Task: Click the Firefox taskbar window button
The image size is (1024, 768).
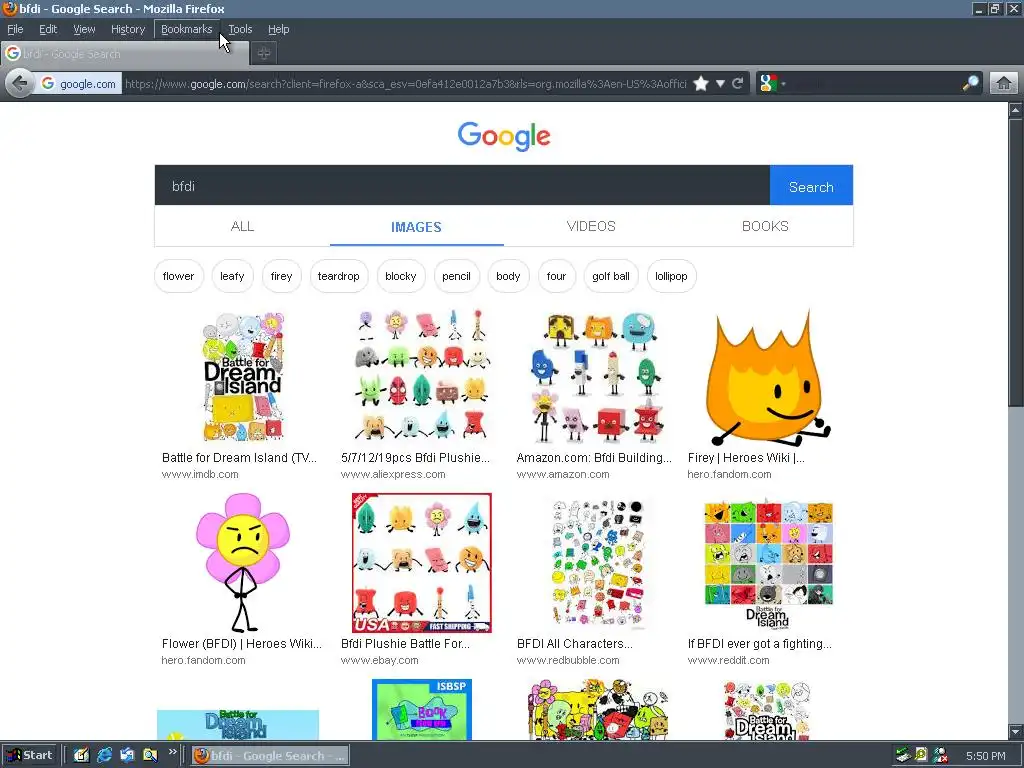Action: pos(270,756)
